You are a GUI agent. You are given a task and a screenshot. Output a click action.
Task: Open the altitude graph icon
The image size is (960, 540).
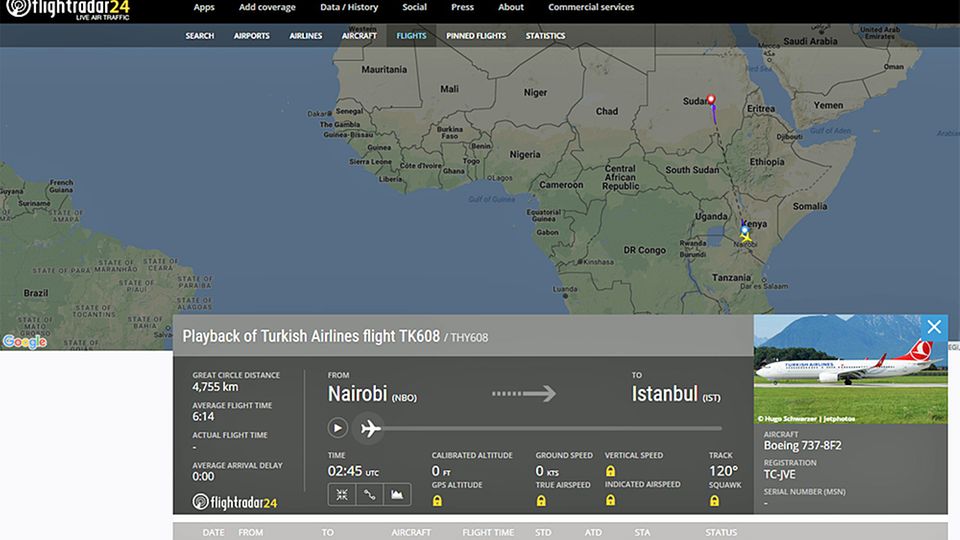coord(397,494)
